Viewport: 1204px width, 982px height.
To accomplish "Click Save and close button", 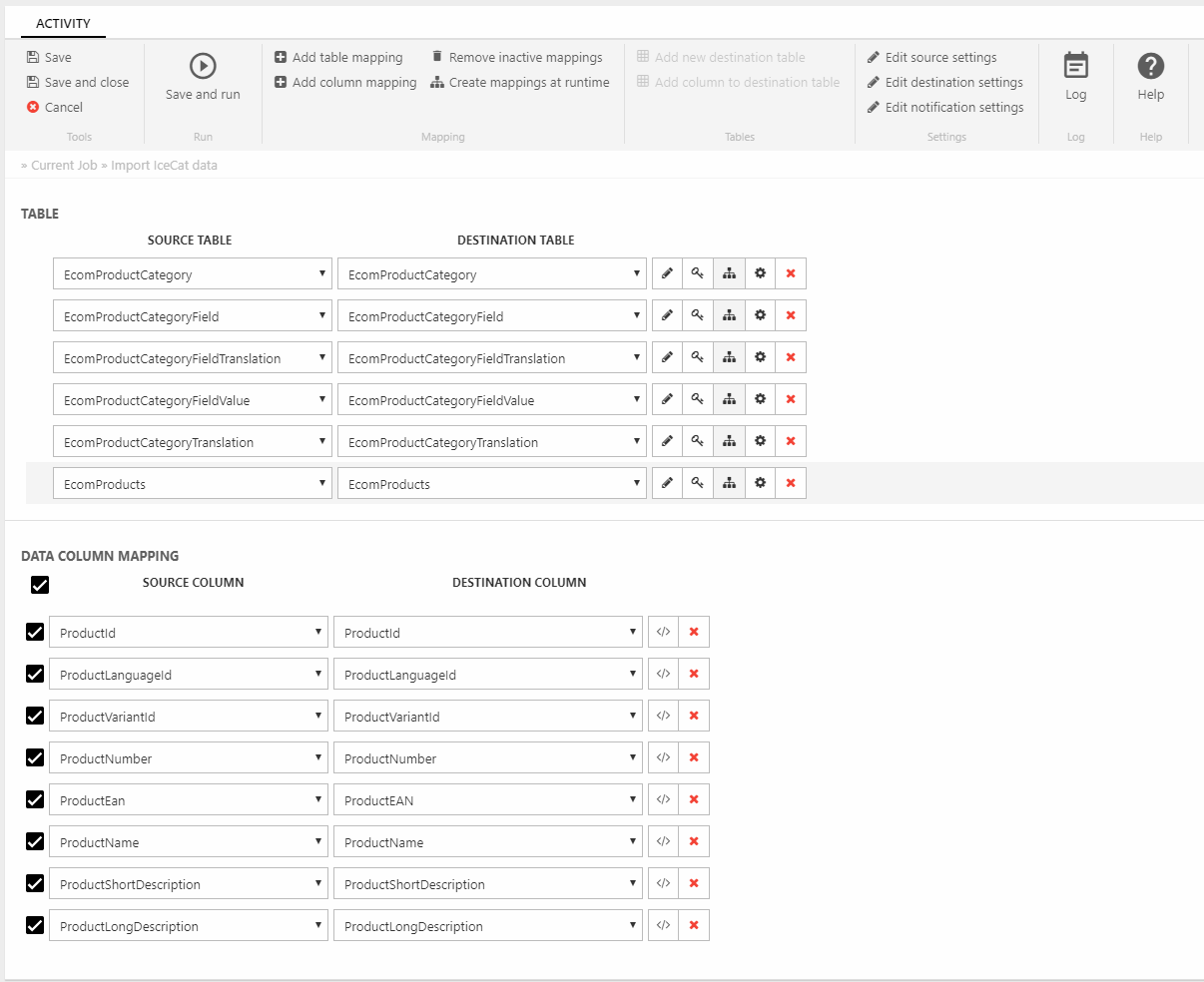I will pyautogui.click(x=78, y=83).
